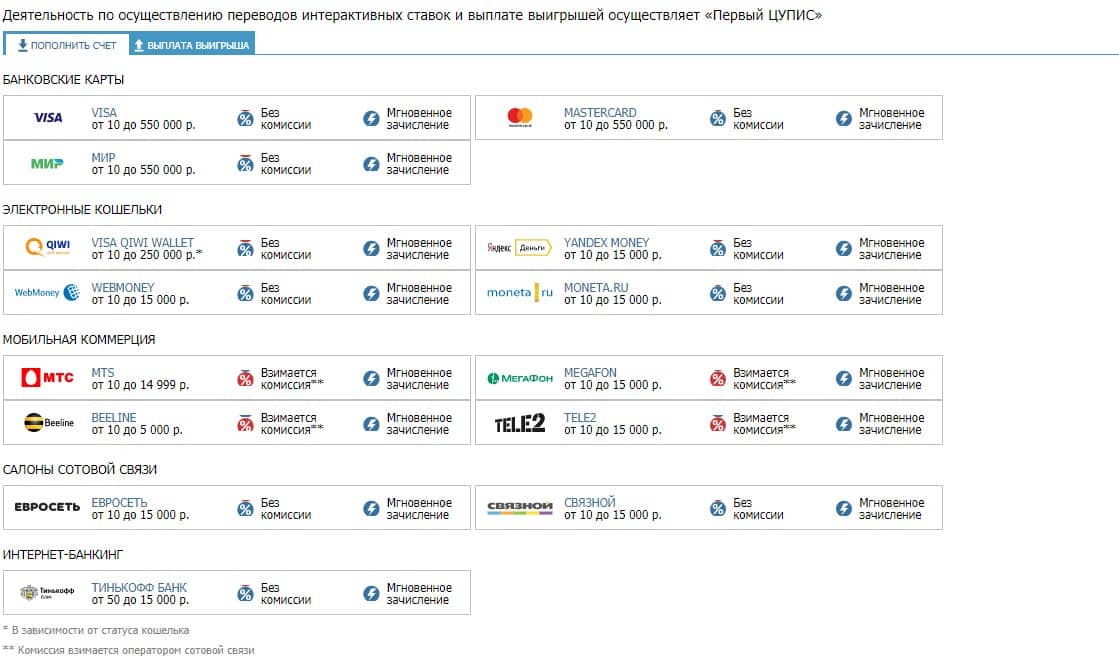Click the БАНКОВСКИЕ КАРТЫ heading
The width and height of the screenshot is (1119, 669).
63,79
